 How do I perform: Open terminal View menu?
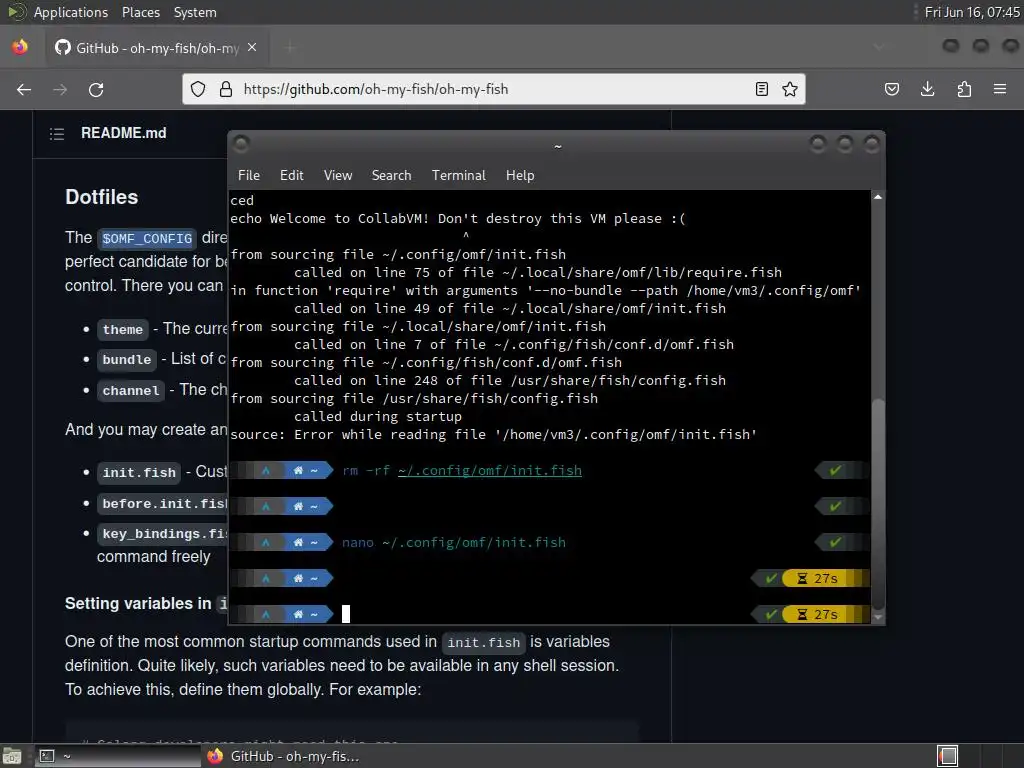338,175
